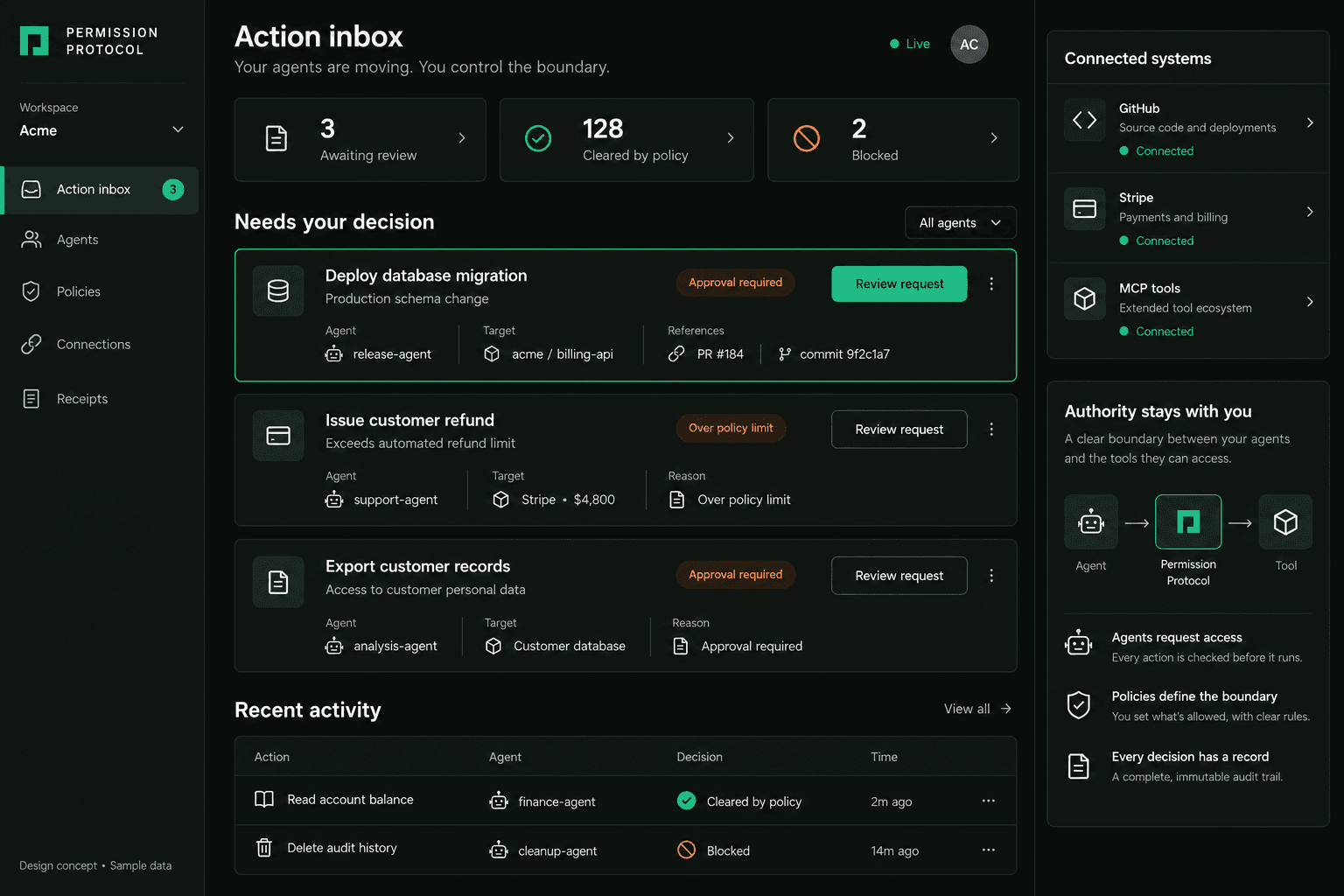Click the Tool cube tile in diagram
The width and height of the screenshot is (1344, 896).
tap(1285, 522)
